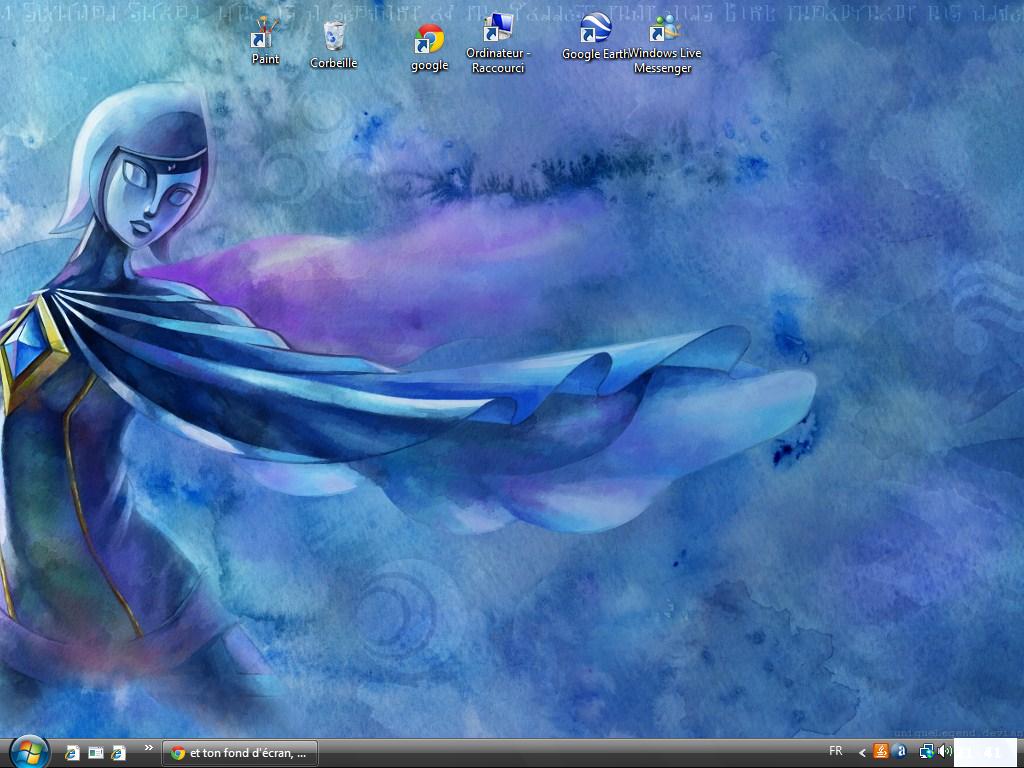
Task: Open the volume speaker tray icon
Action: point(944,752)
